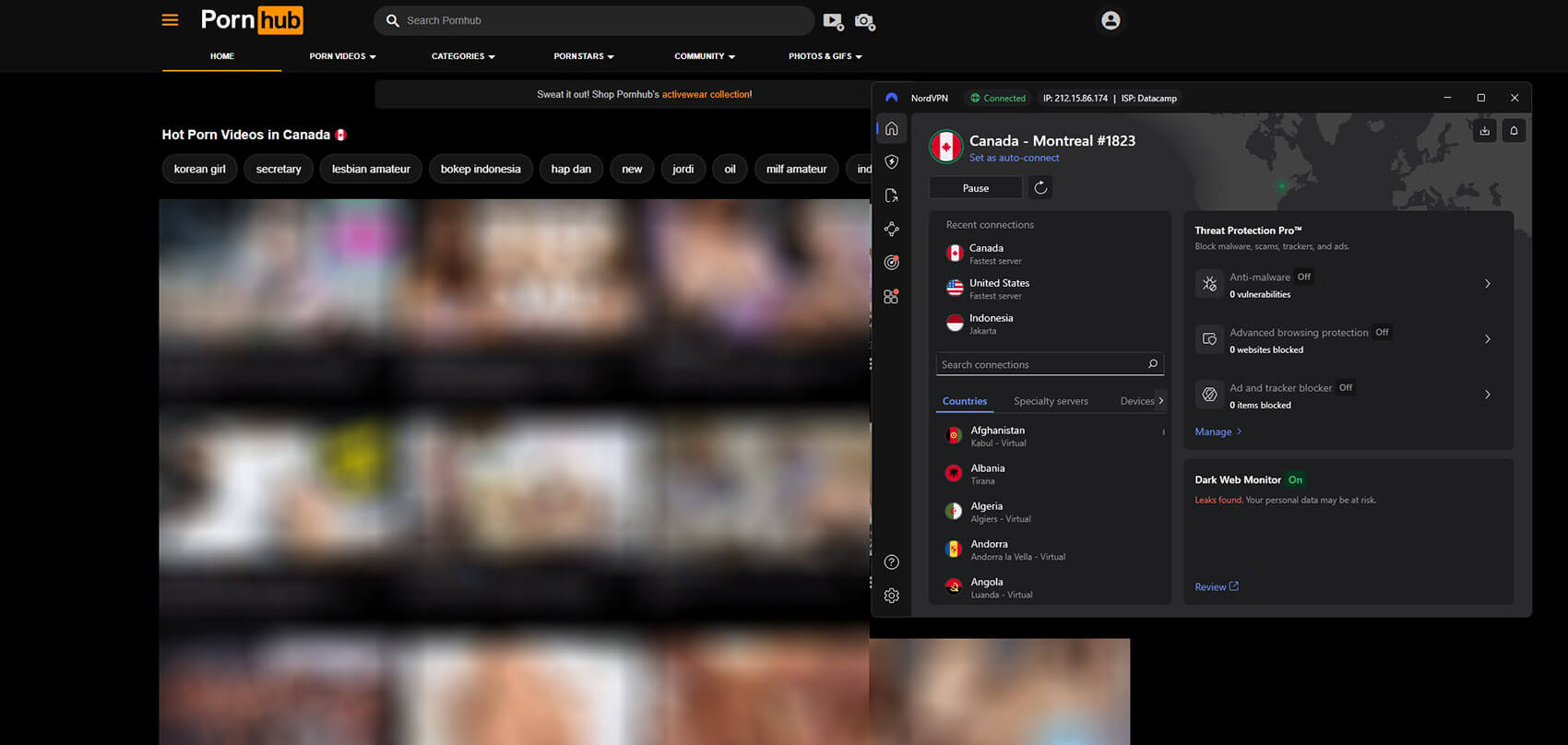Image resolution: width=1568 pixels, height=745 pixels.
Task: Click the Anti-malware bug icon
Action: tap(1209, 284)
